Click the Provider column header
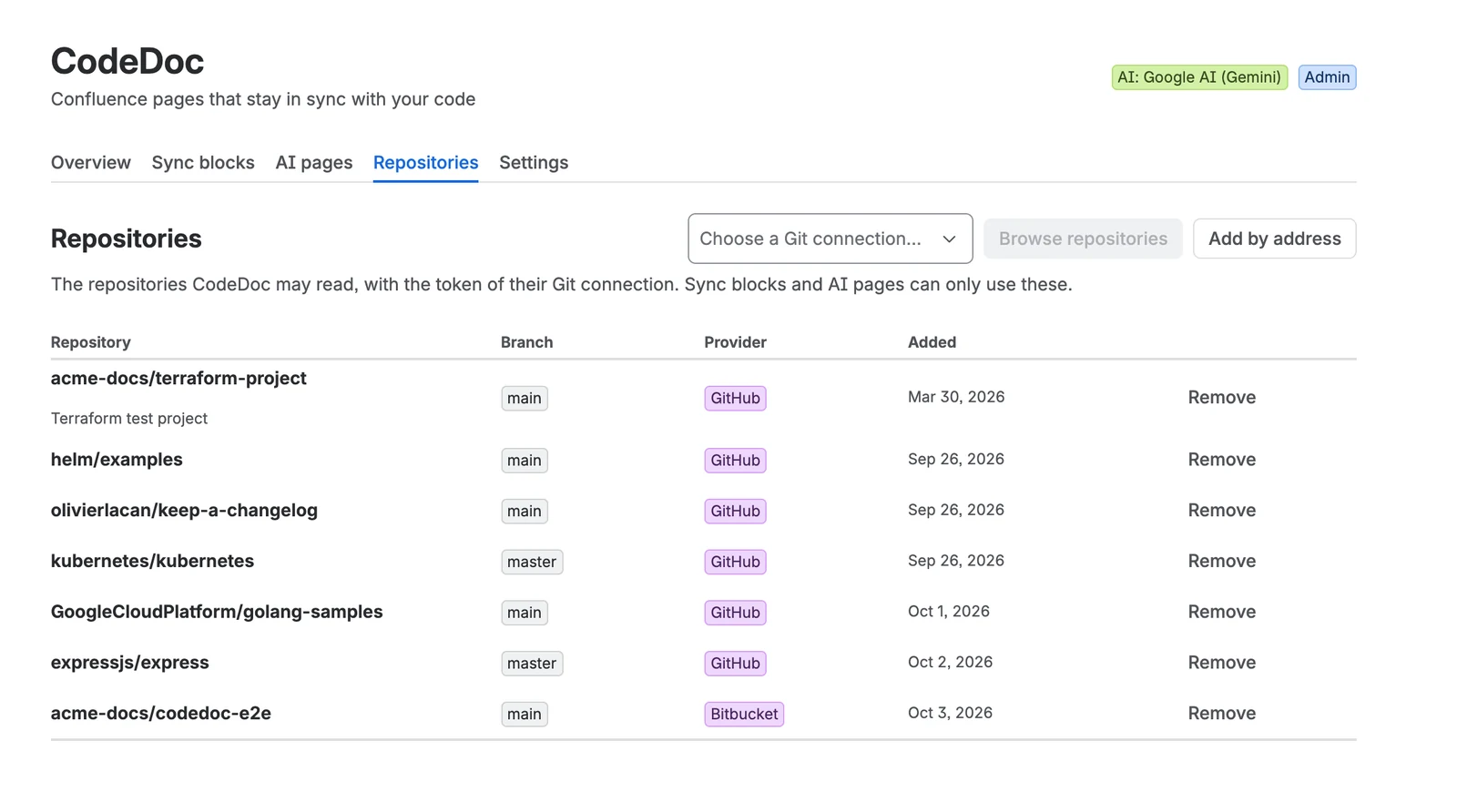Viewport: 1457px width, 812px height. [x=735, y=342]
